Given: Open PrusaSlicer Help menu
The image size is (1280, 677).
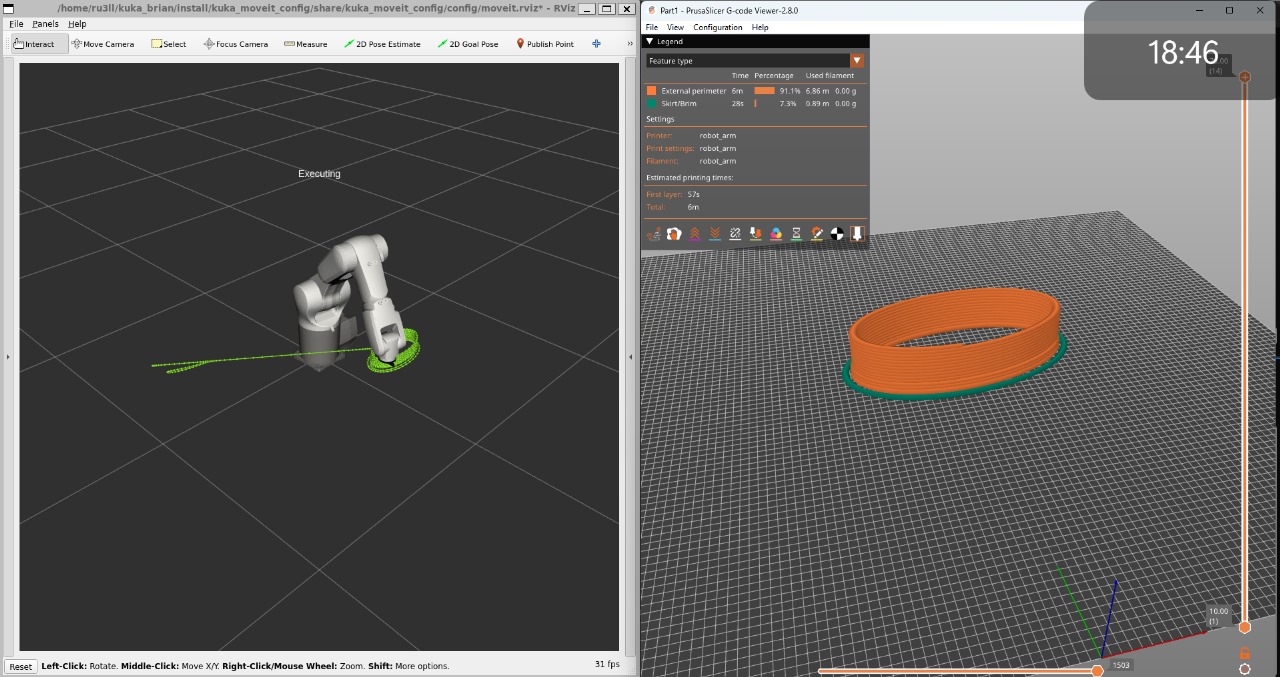Looking at the screenshot, I should (x=760, y=27).
